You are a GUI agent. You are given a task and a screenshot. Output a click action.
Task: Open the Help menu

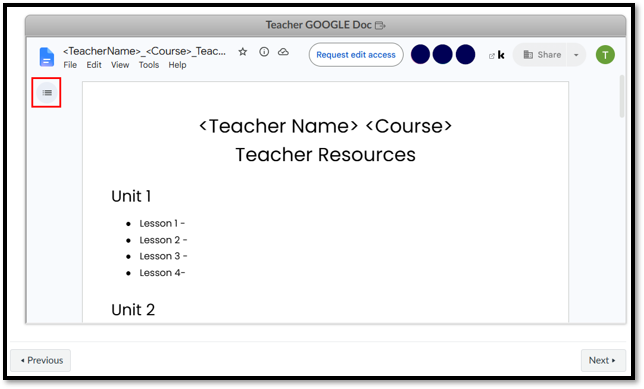[177, 65]
